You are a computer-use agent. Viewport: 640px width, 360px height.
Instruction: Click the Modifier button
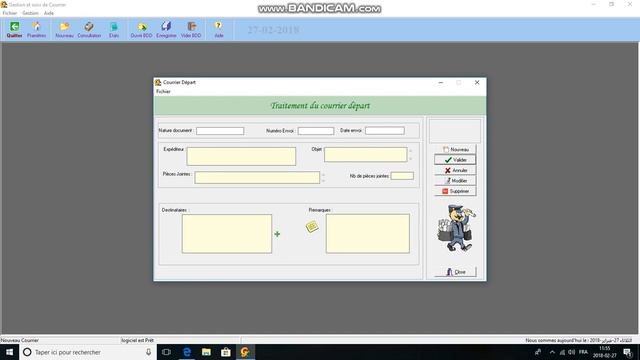tap(455, 180)
